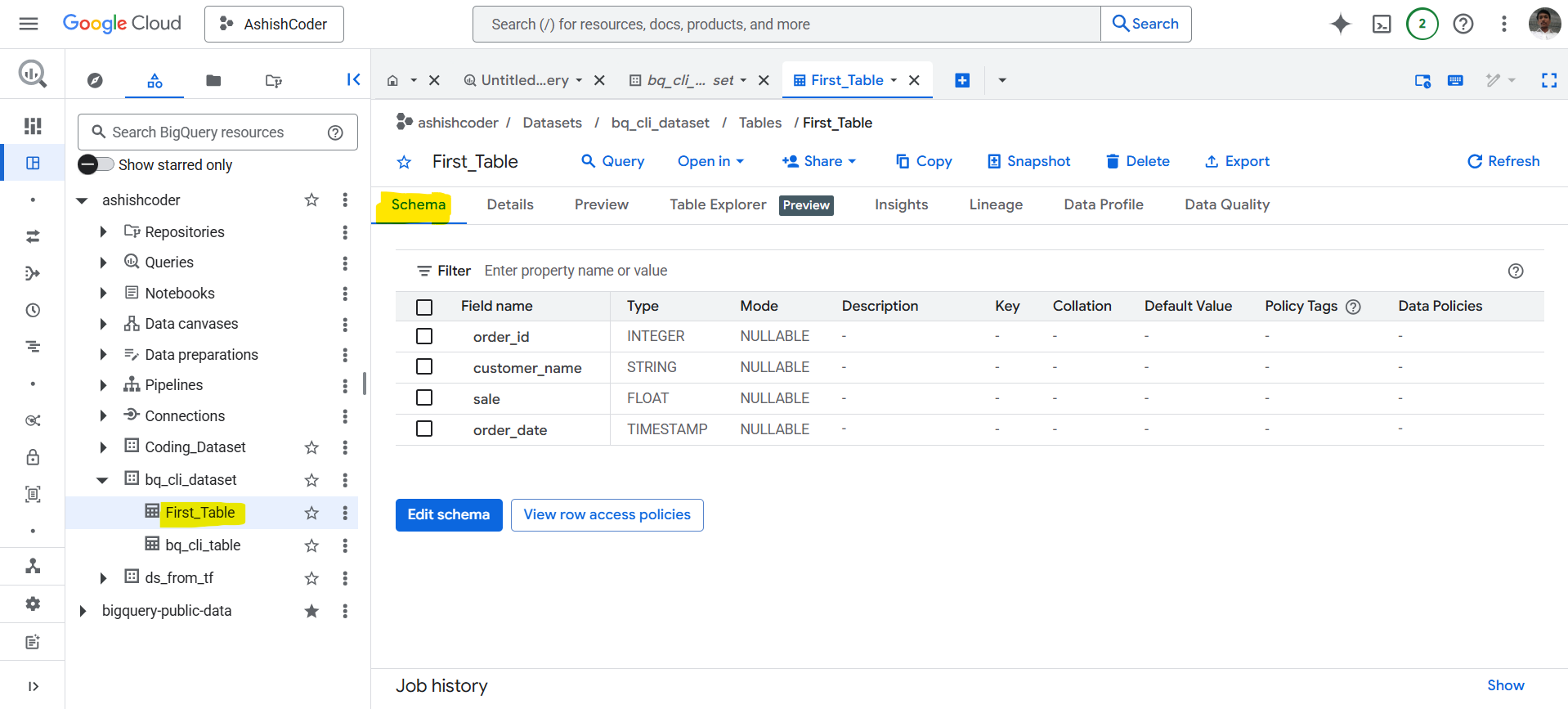
Task: Open the Insights tab
Action: [x=901, y=204]
